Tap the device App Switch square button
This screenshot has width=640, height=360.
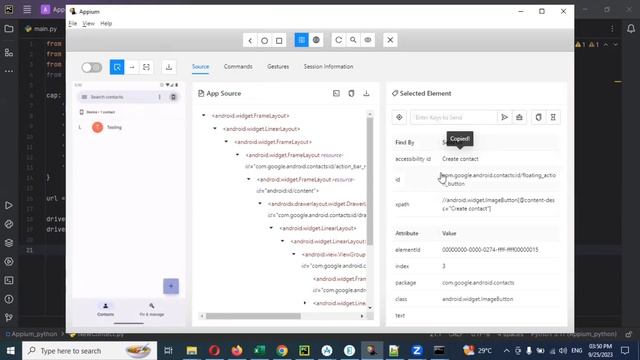[279, 40]
